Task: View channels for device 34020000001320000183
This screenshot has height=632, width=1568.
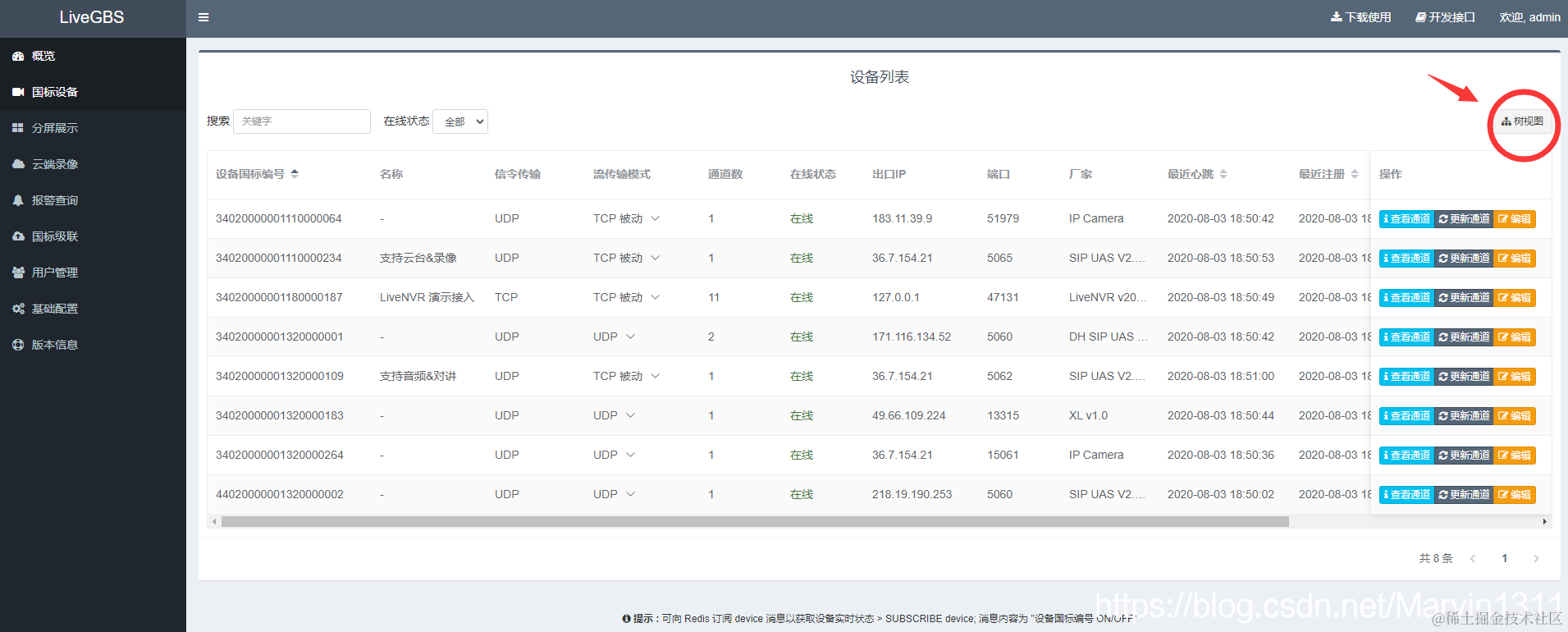Action: coord(1406,416)
